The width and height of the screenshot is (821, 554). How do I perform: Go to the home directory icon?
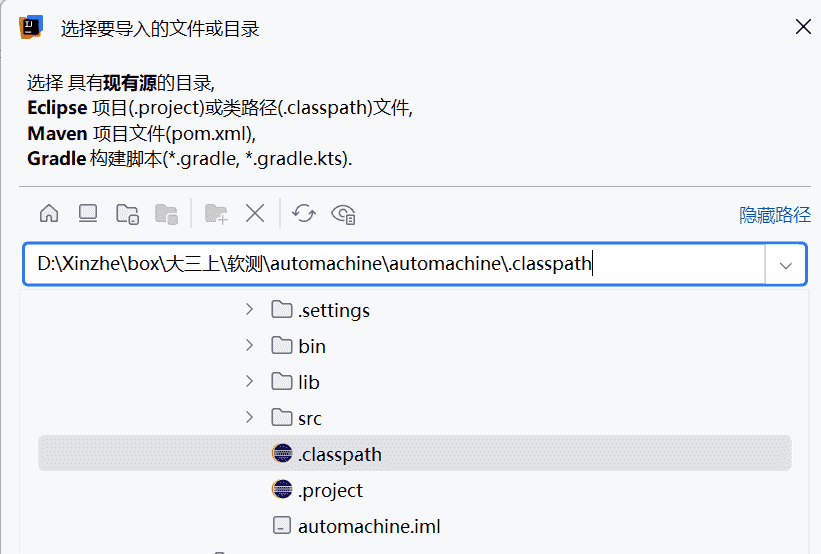click(x=49, y=213)
